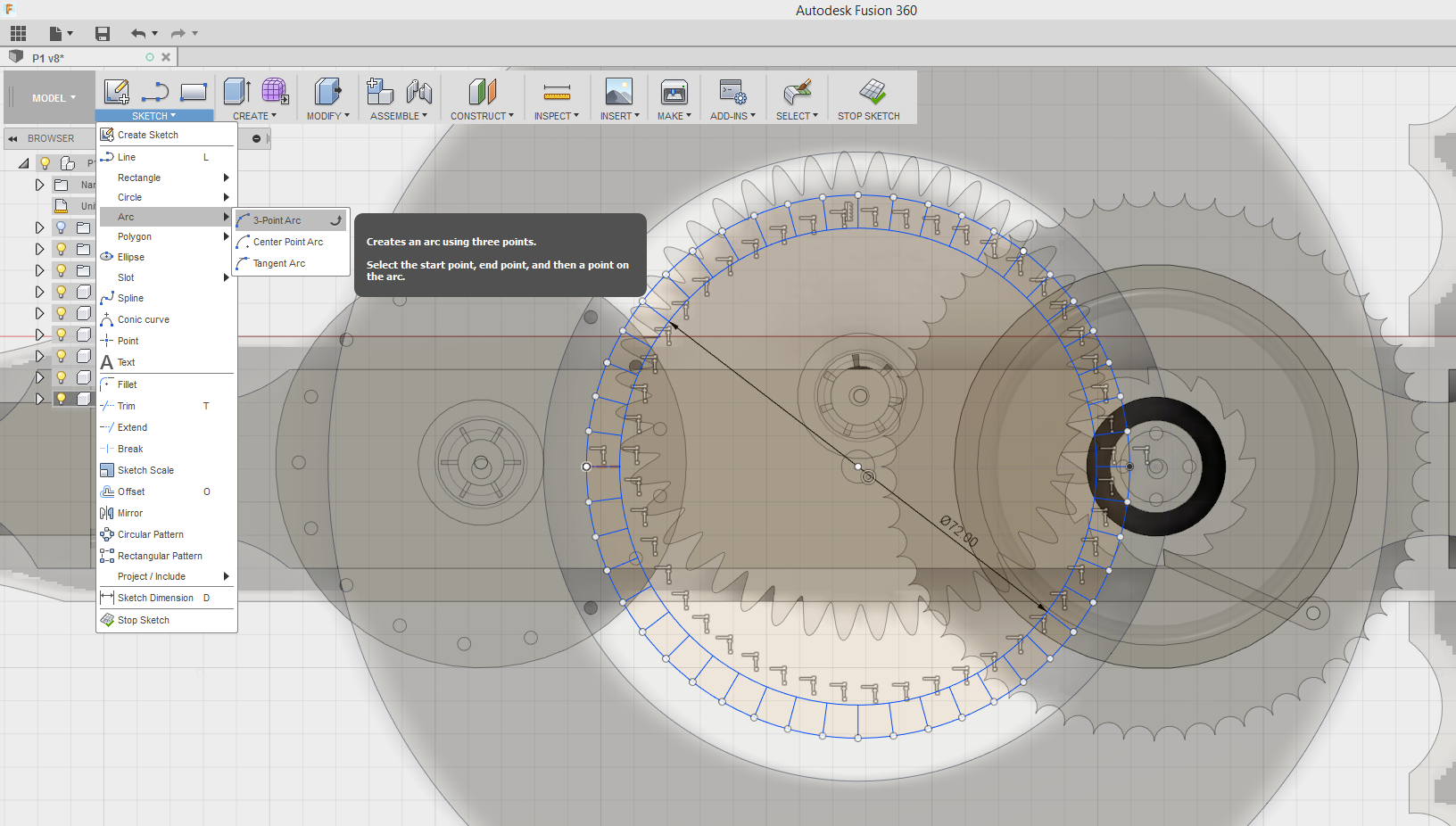Choose Point from Sketch menu

(x=167, y=341)
